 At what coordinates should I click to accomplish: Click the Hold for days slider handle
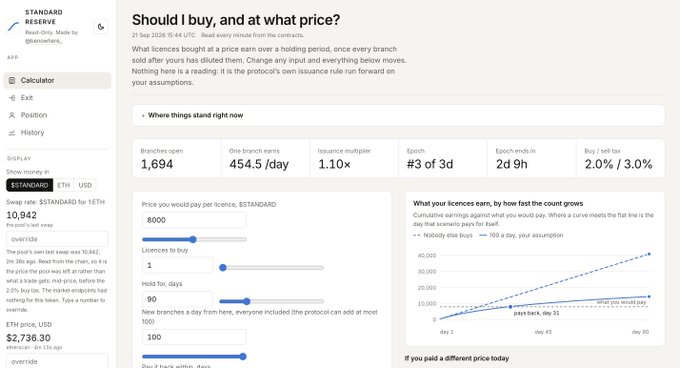[247, 301]
